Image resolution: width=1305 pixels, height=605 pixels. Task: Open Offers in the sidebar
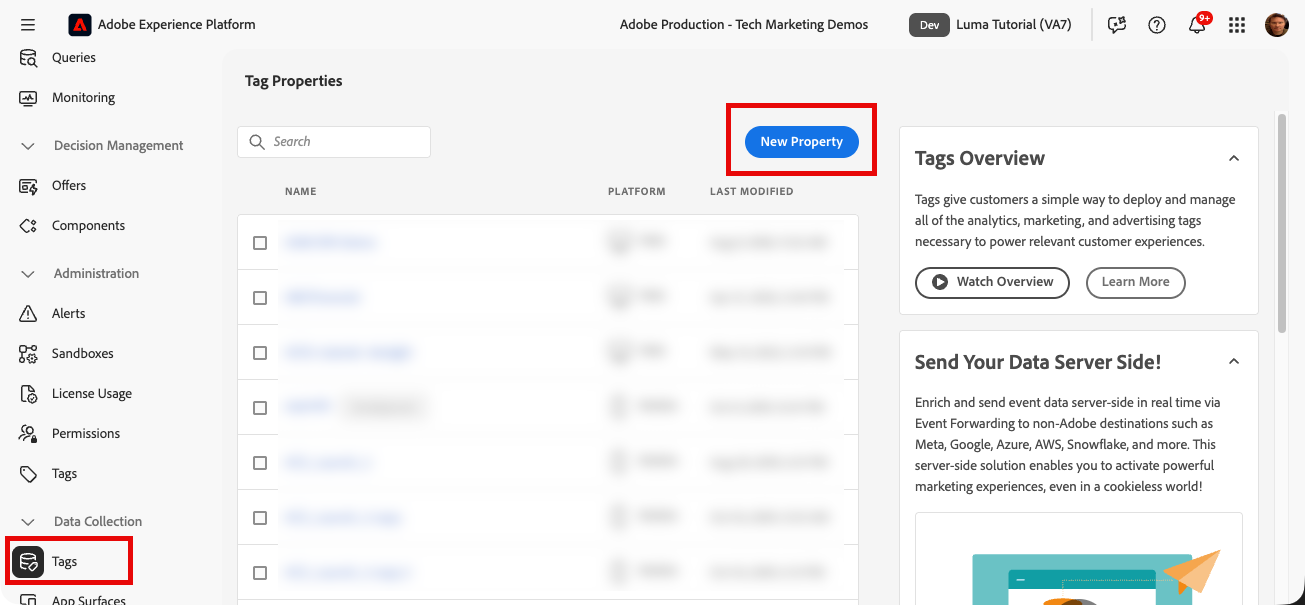pyautogui.click(x=69, y=186)
